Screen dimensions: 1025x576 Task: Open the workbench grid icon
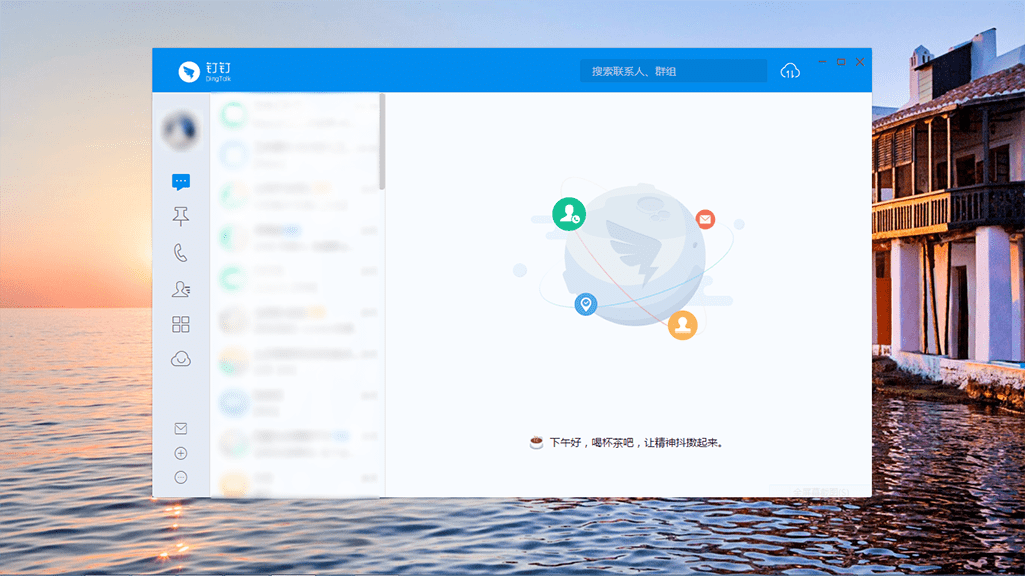pyautogui.click(x=181, y=324)
